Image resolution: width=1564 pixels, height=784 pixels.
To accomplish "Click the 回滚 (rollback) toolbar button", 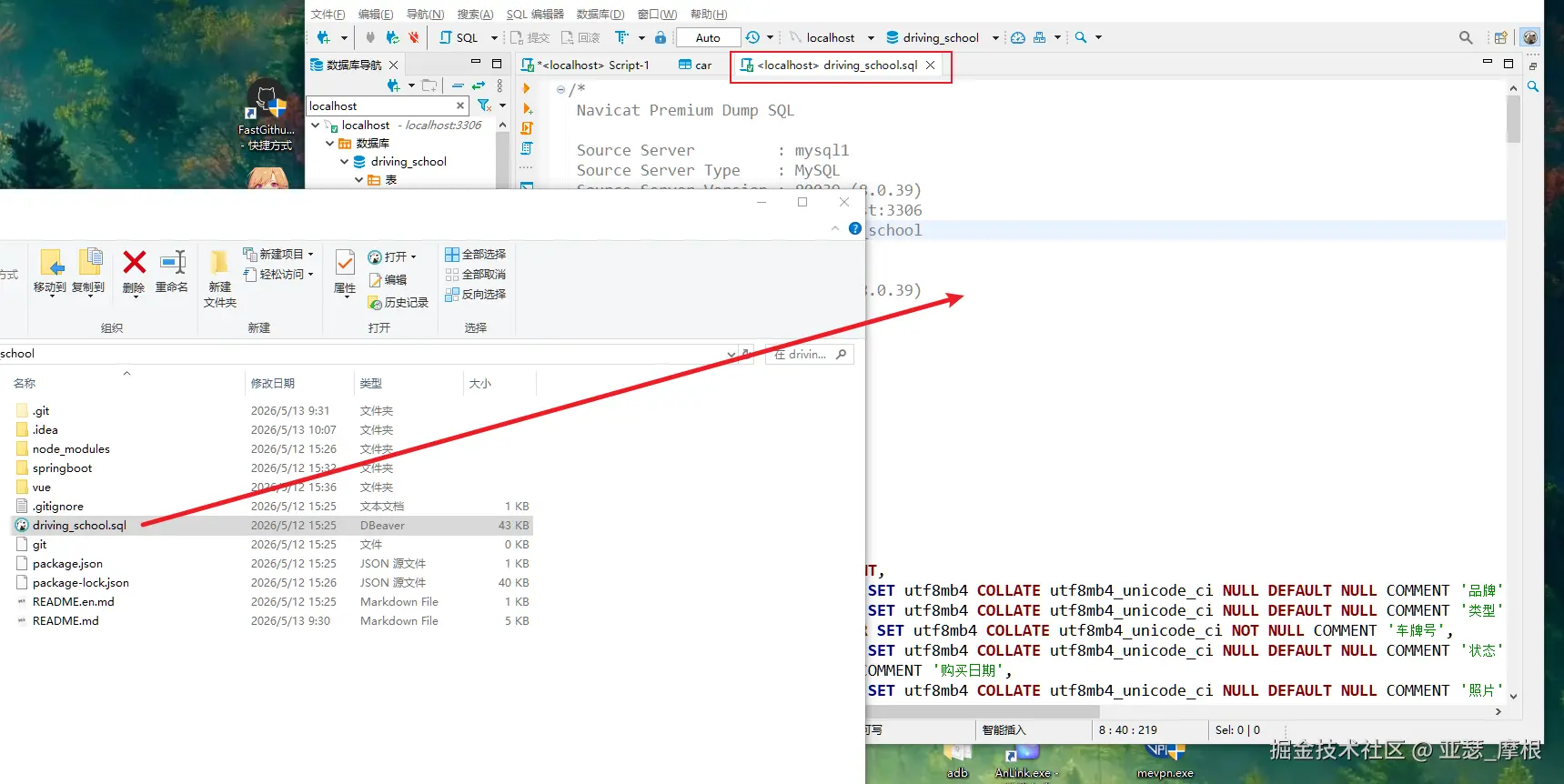I will 580,37.
